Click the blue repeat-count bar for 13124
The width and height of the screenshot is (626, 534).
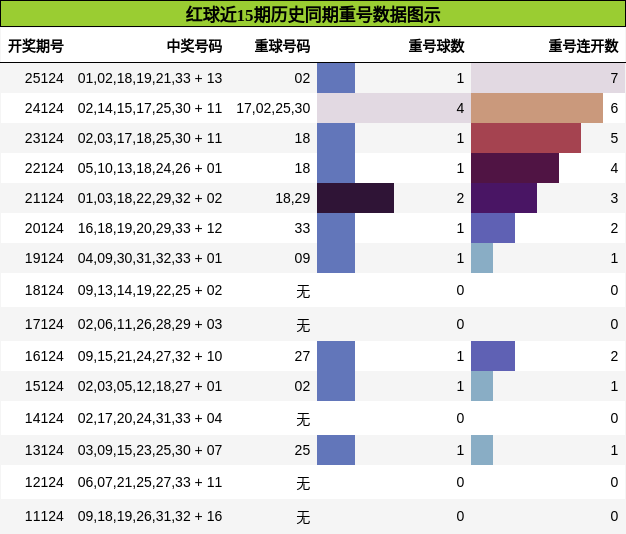pos(336,450)
